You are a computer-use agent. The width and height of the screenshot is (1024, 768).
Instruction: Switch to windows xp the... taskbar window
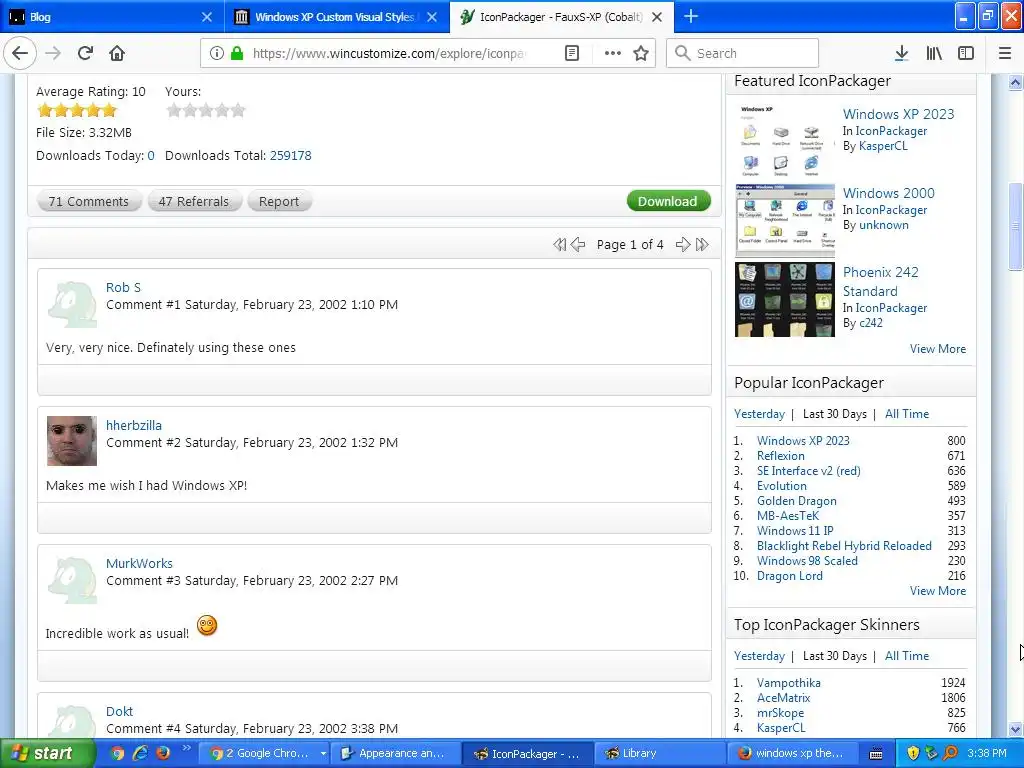(x=792, y=754)
